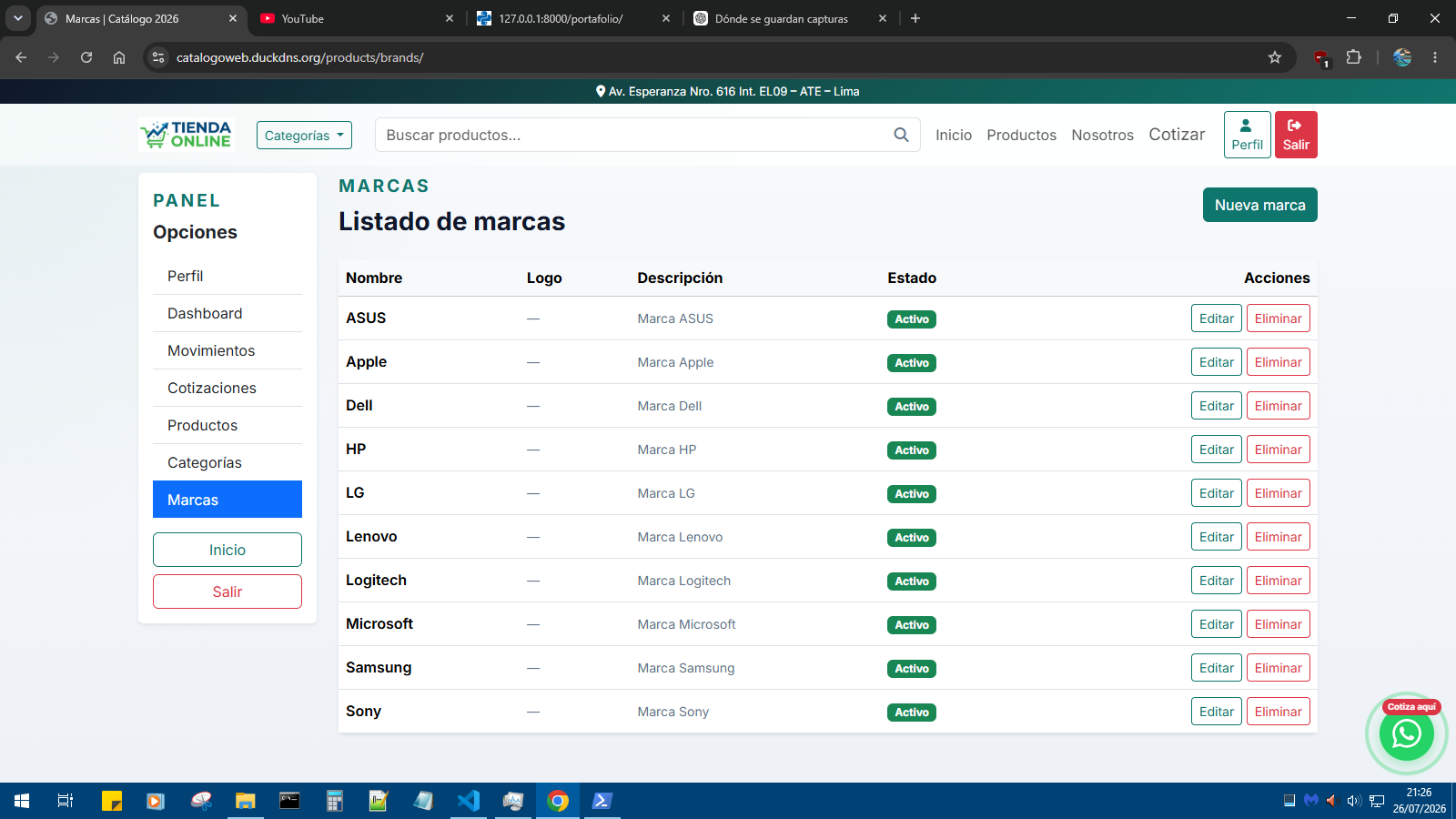Edit the Samsung brand

click(x=1216, y=668)
